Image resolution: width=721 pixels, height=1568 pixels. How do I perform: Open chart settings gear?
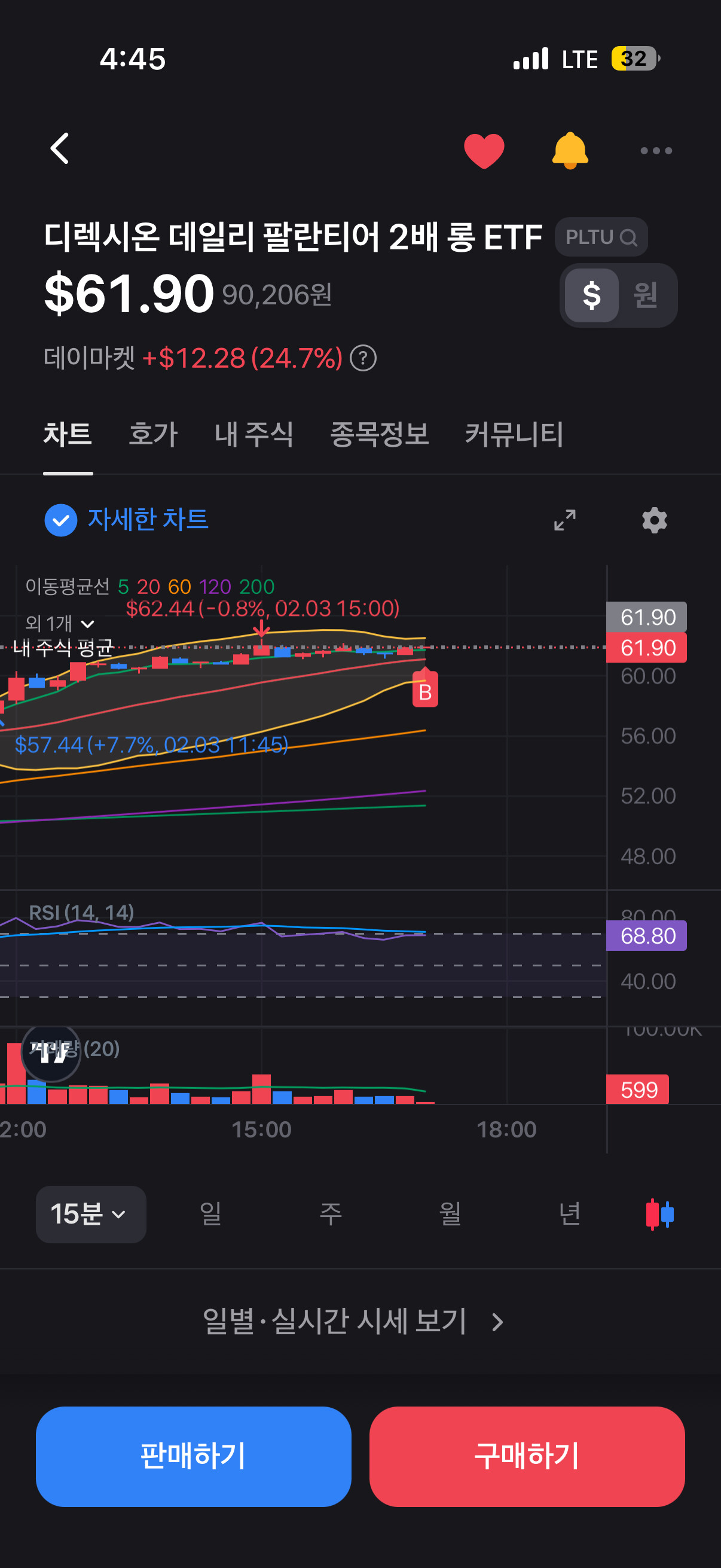[x=654, y=520]
